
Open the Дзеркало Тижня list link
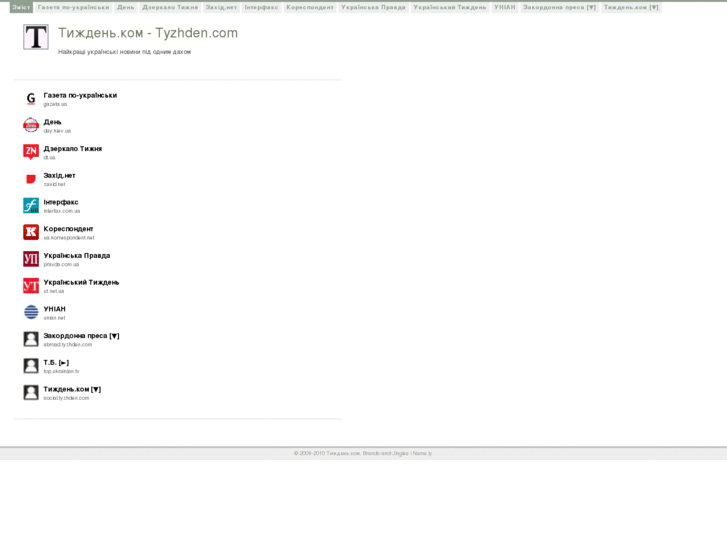click(x=73, y=149)
